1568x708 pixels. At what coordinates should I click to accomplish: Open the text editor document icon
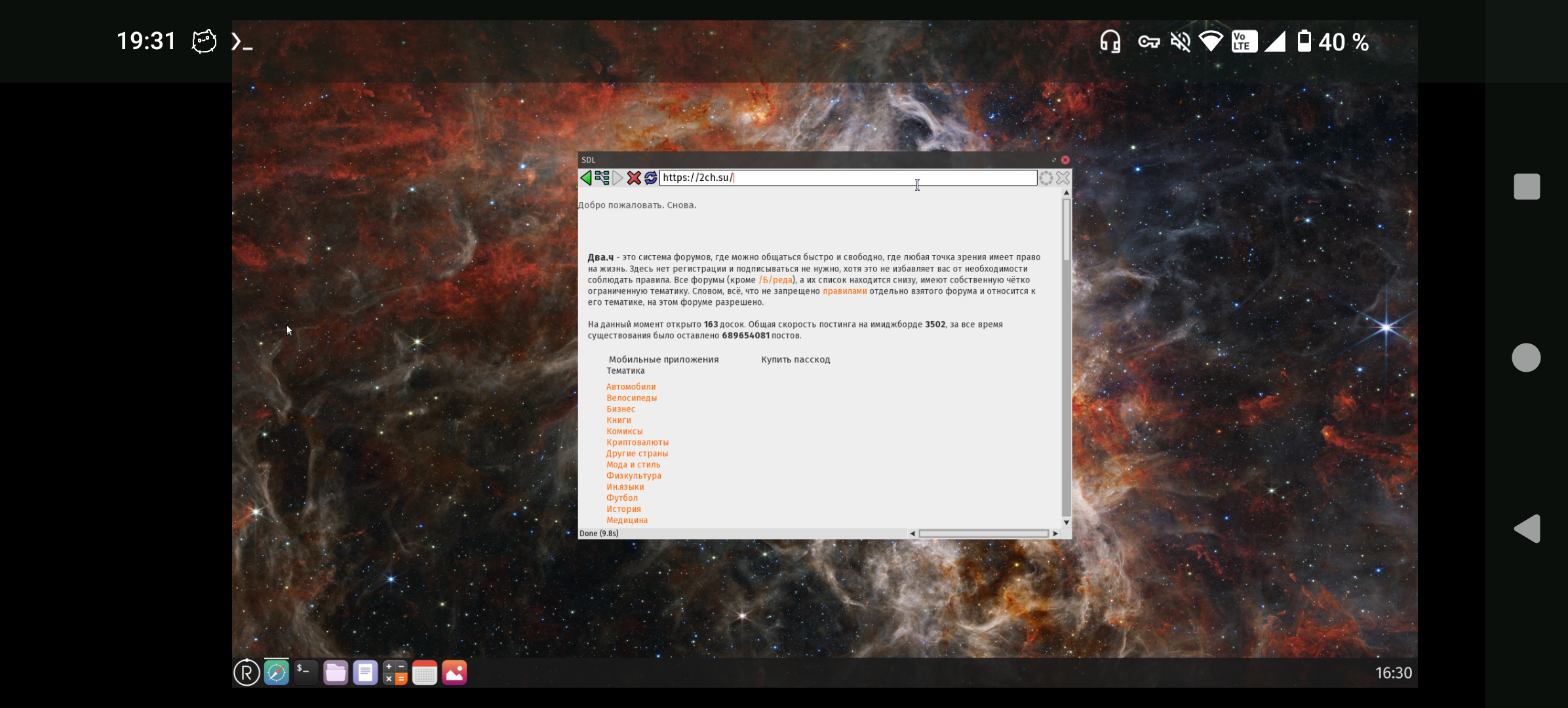coord(365,673)
